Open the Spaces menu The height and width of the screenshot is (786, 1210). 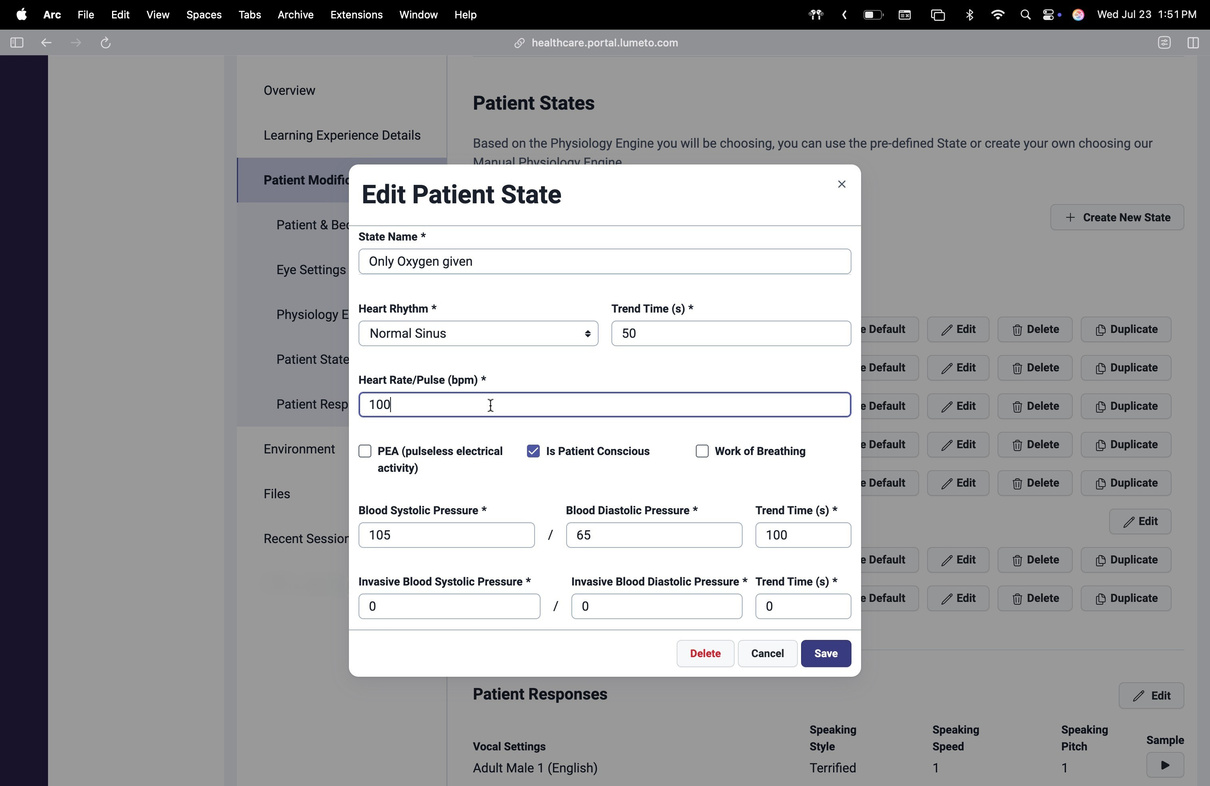(204, 15)
